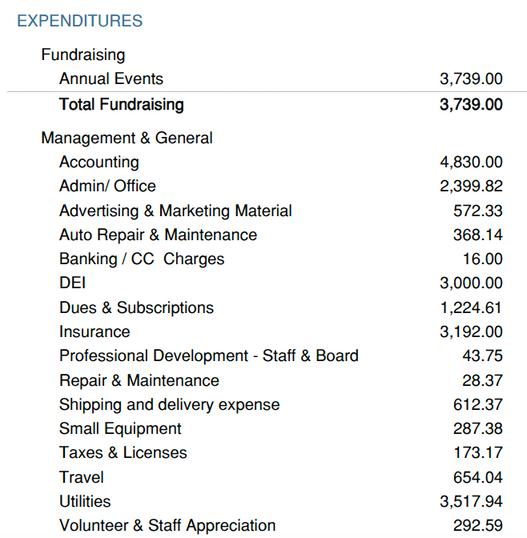
Task: Select Professional Development - Staff & Board
Action: [x=209, y=356]
